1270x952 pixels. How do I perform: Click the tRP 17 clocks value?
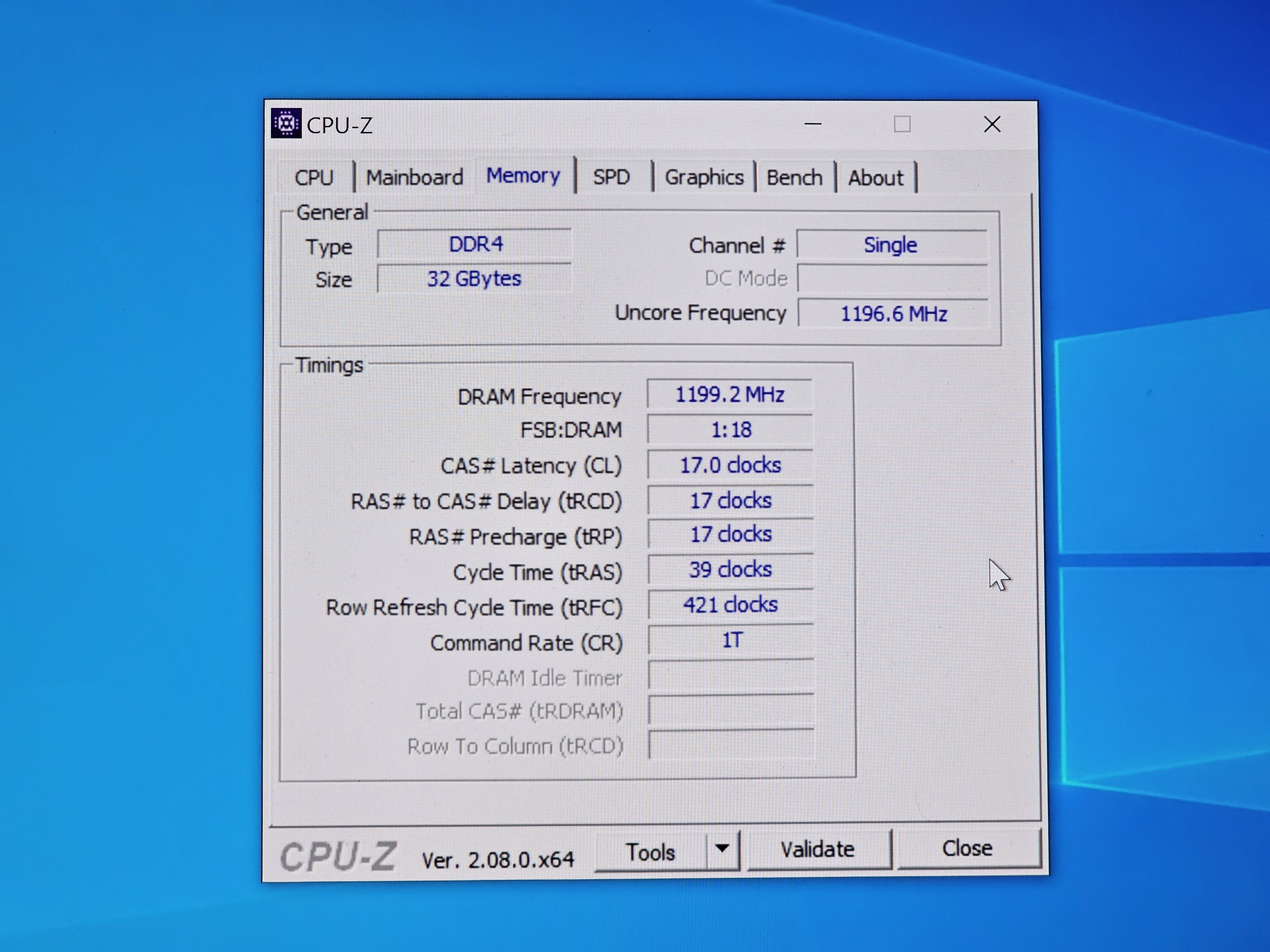[x=730, y=534]
